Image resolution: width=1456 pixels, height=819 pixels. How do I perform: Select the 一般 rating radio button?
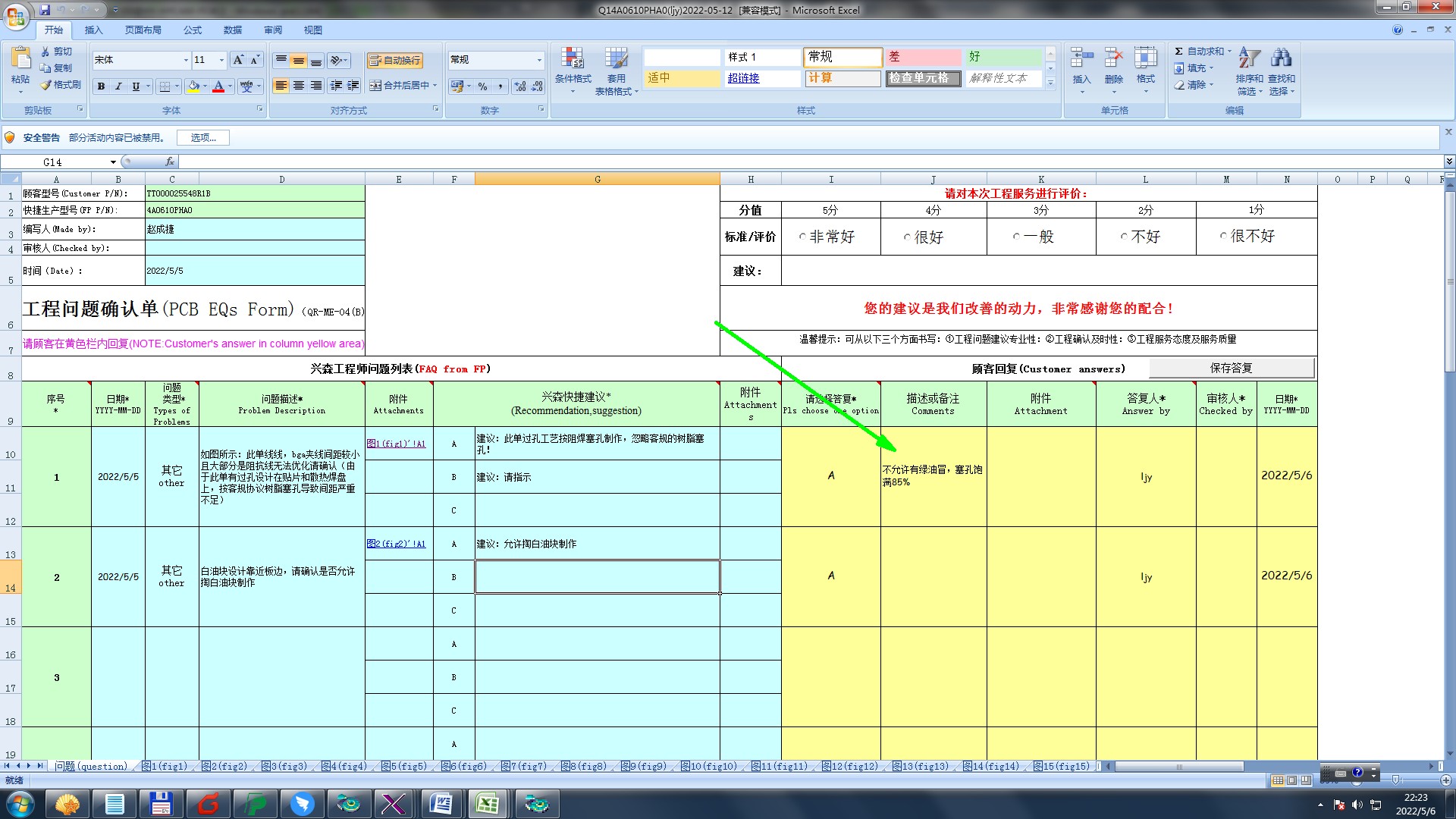coord(1016,237)
